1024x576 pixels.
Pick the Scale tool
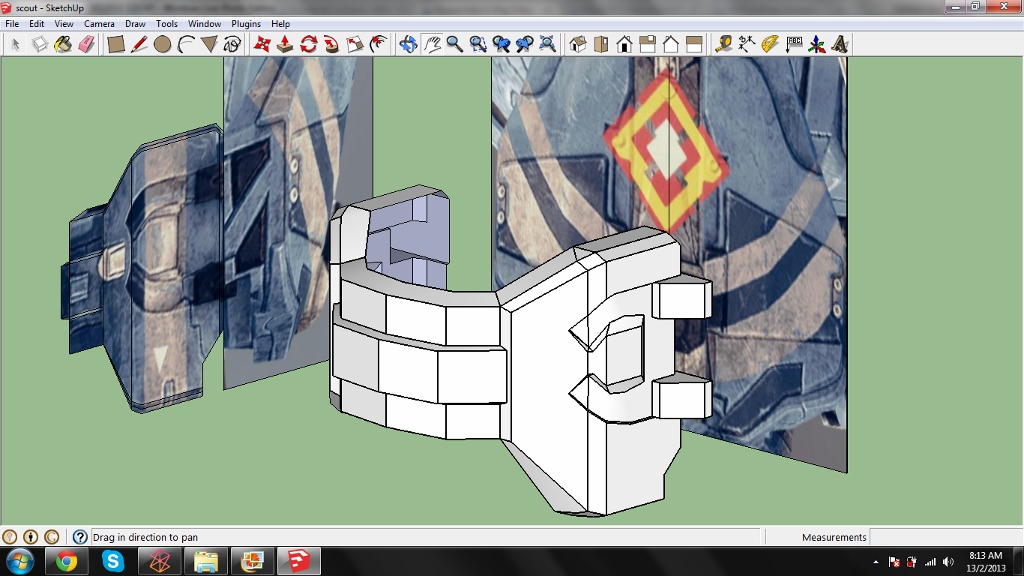pos(355,44)
